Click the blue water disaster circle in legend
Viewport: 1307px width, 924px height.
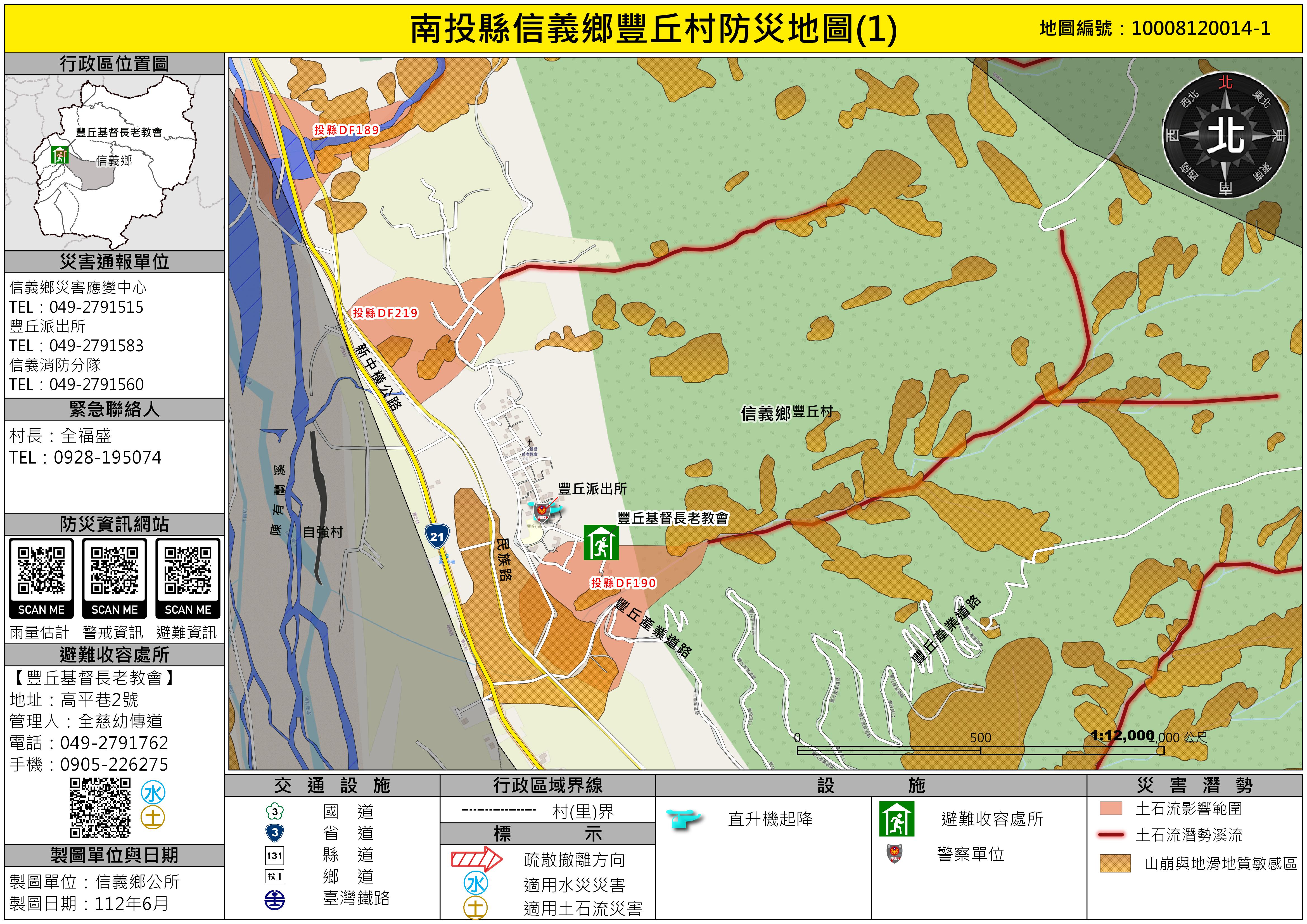(x=476, y=883)
